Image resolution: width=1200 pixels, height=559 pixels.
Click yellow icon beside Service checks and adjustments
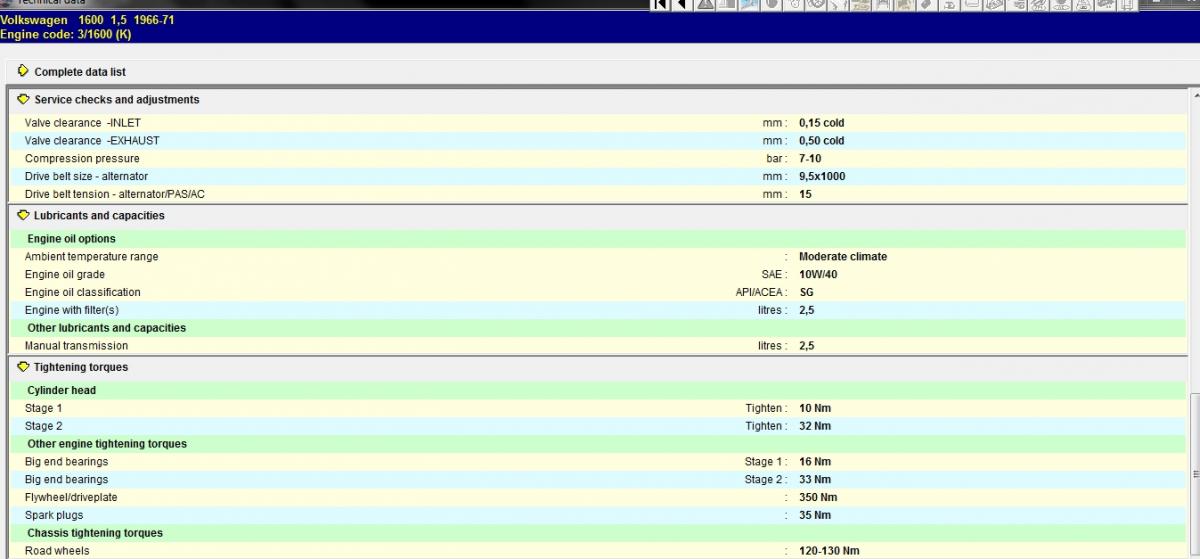(24, 99)
